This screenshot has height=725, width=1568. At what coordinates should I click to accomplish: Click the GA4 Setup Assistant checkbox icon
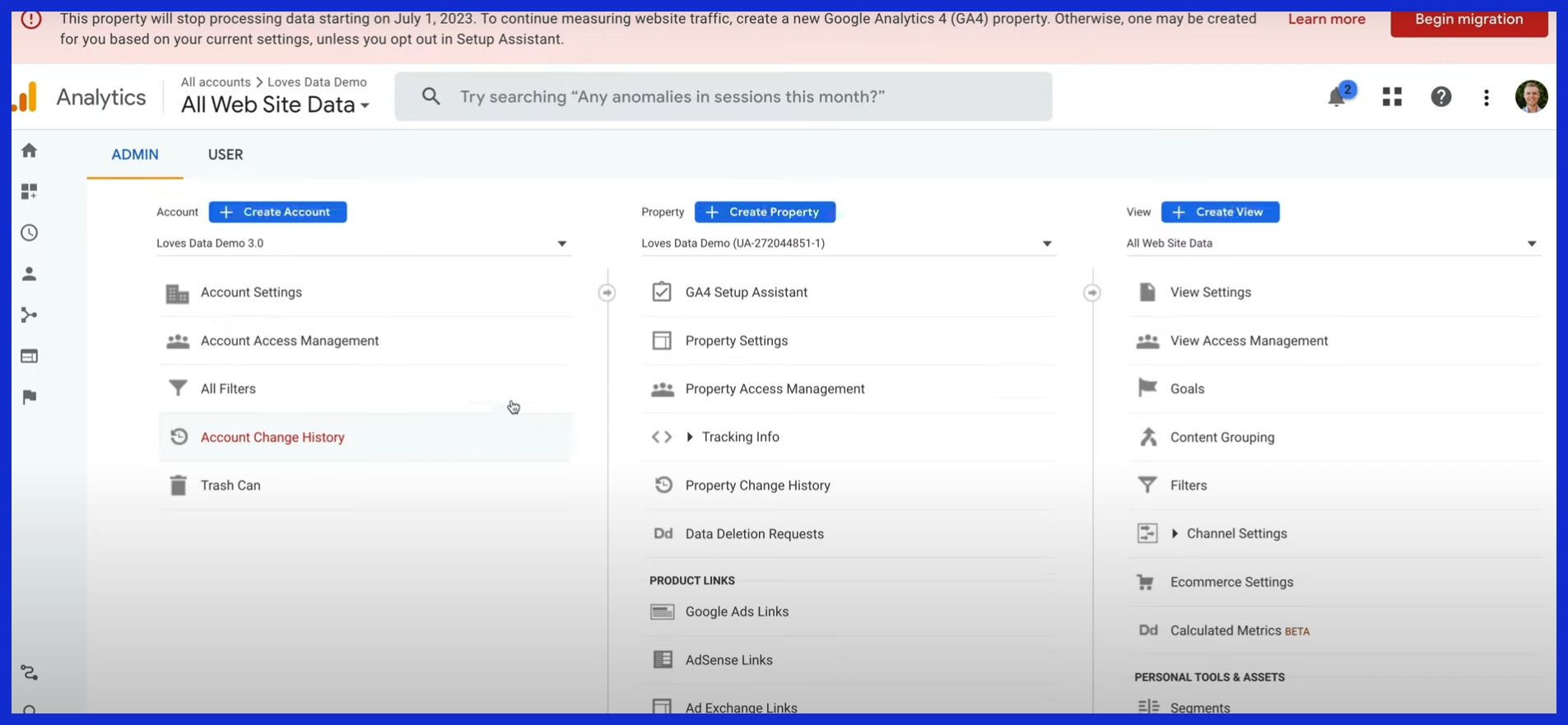[662, 291]
